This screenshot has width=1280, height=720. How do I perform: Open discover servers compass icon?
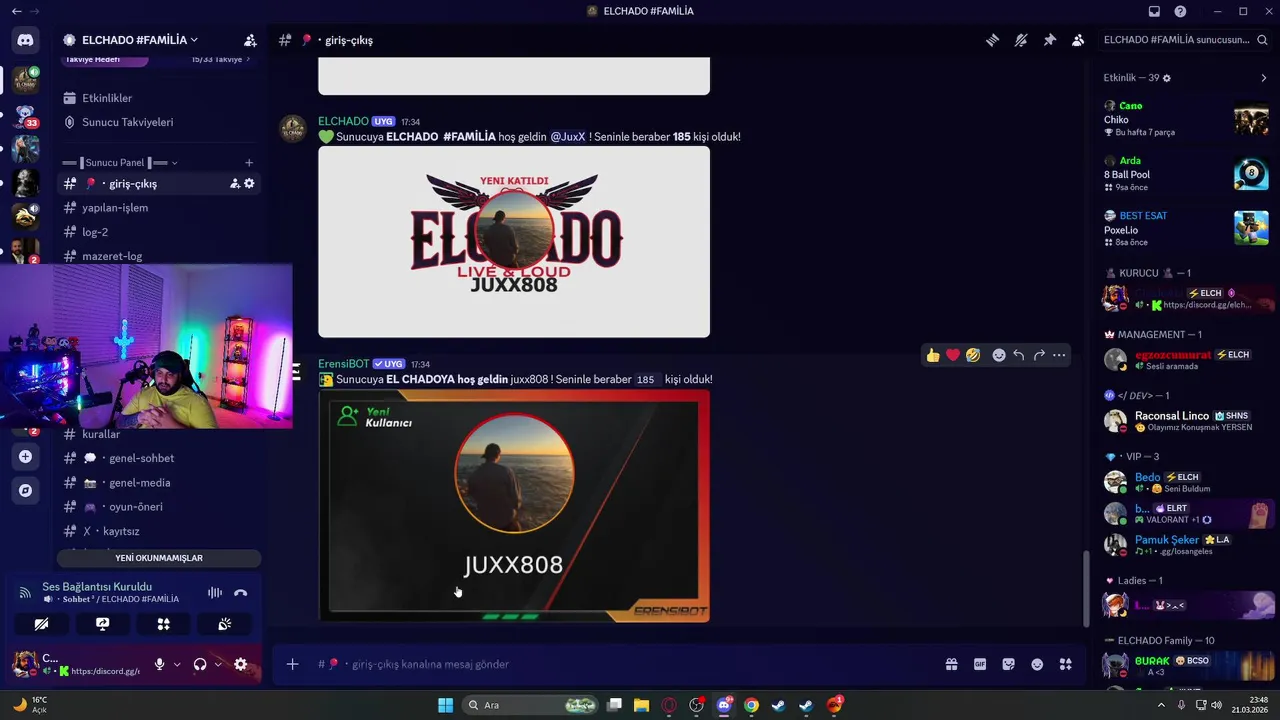pyautogui.click(x=25, y=491)
